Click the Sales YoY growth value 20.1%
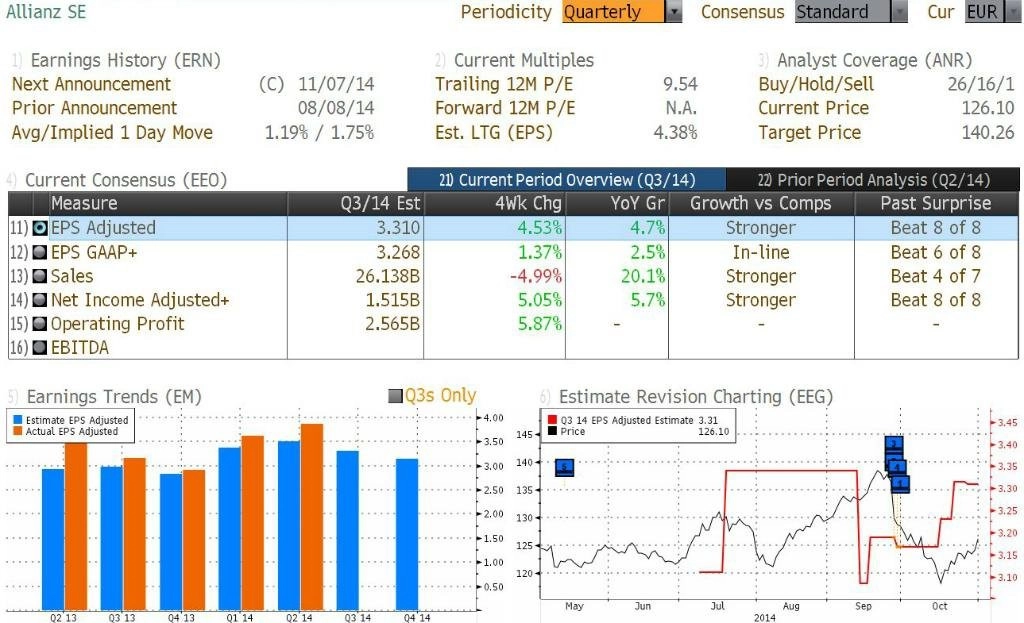The height and width of the screenshot is (623, 1024). click(643, 276)
